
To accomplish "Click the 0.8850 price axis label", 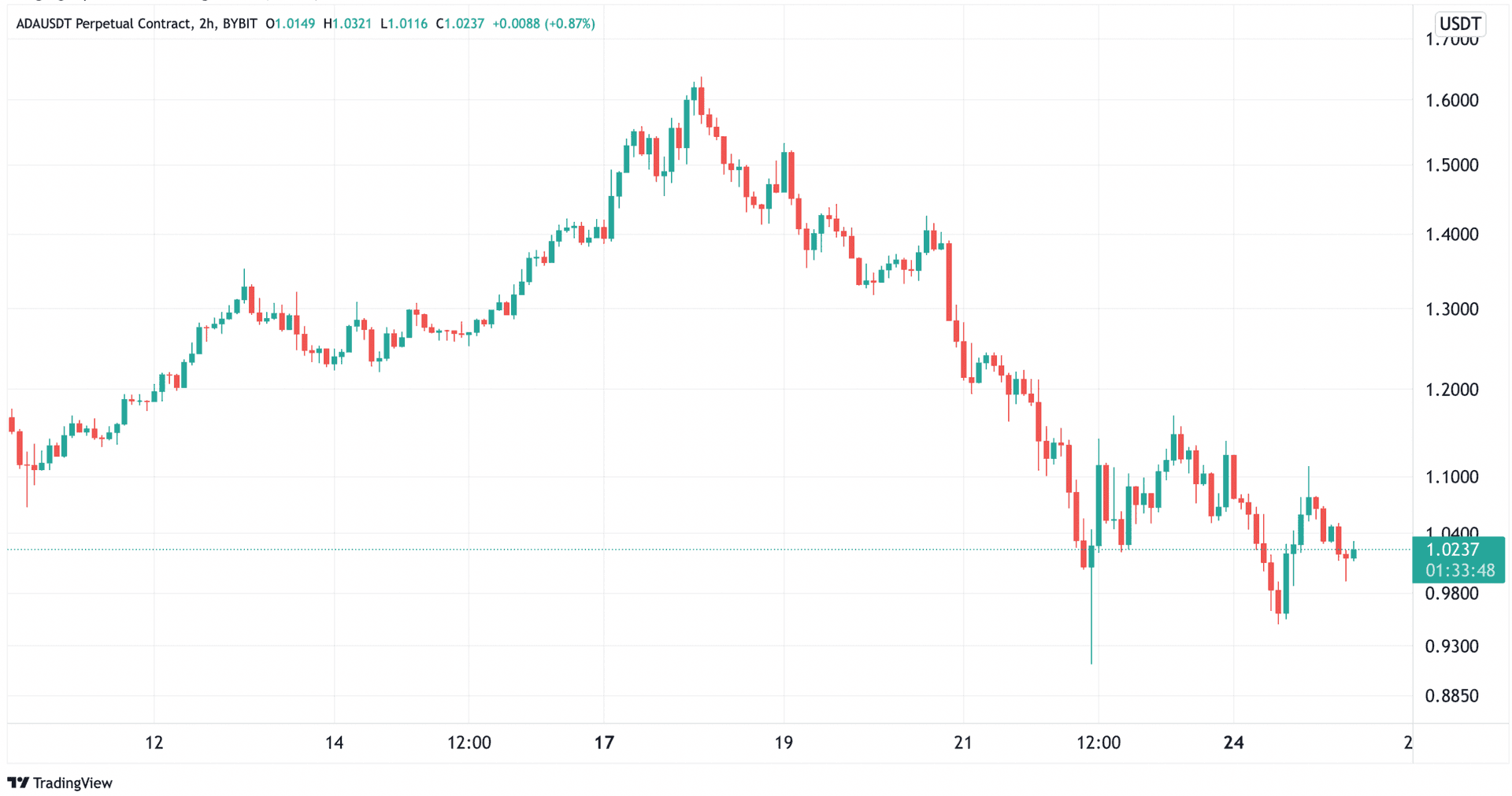I will point(1451,696).
